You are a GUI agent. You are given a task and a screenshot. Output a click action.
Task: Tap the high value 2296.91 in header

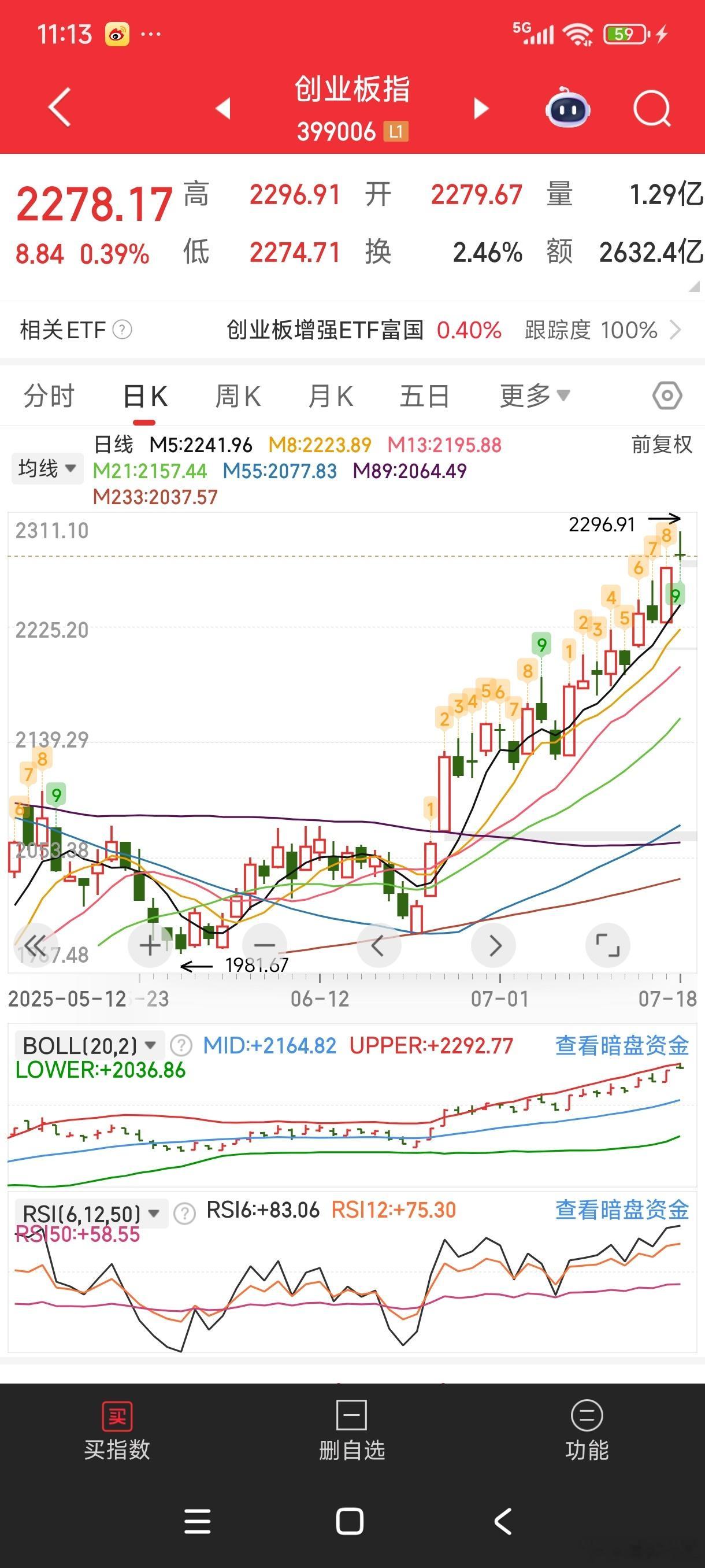(x=295, y=195)
